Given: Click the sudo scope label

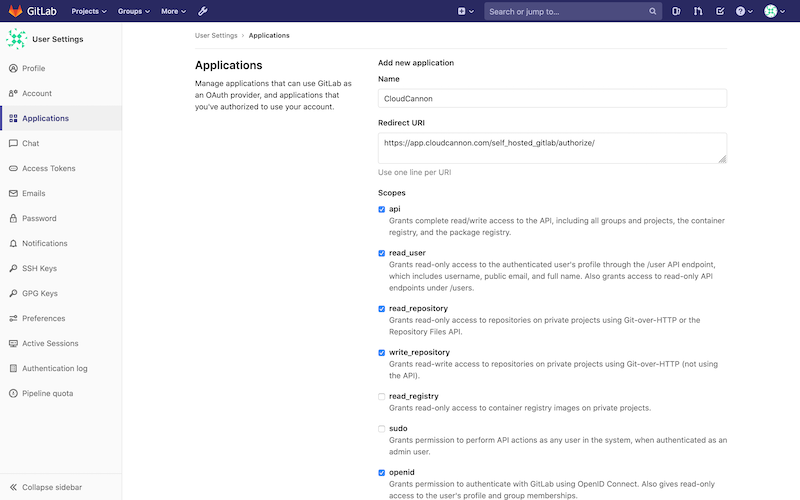Looking at the screenshot, I should [x=398, y=429].
